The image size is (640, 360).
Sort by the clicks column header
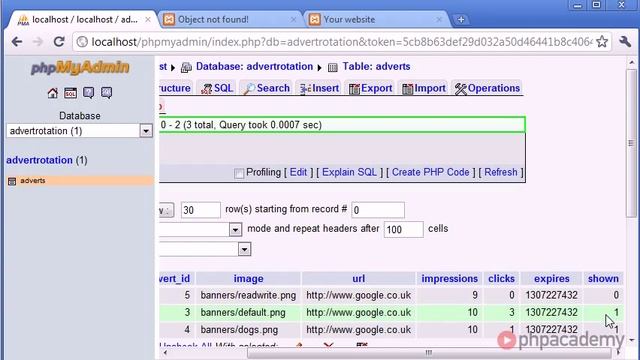tap(501, 279)
